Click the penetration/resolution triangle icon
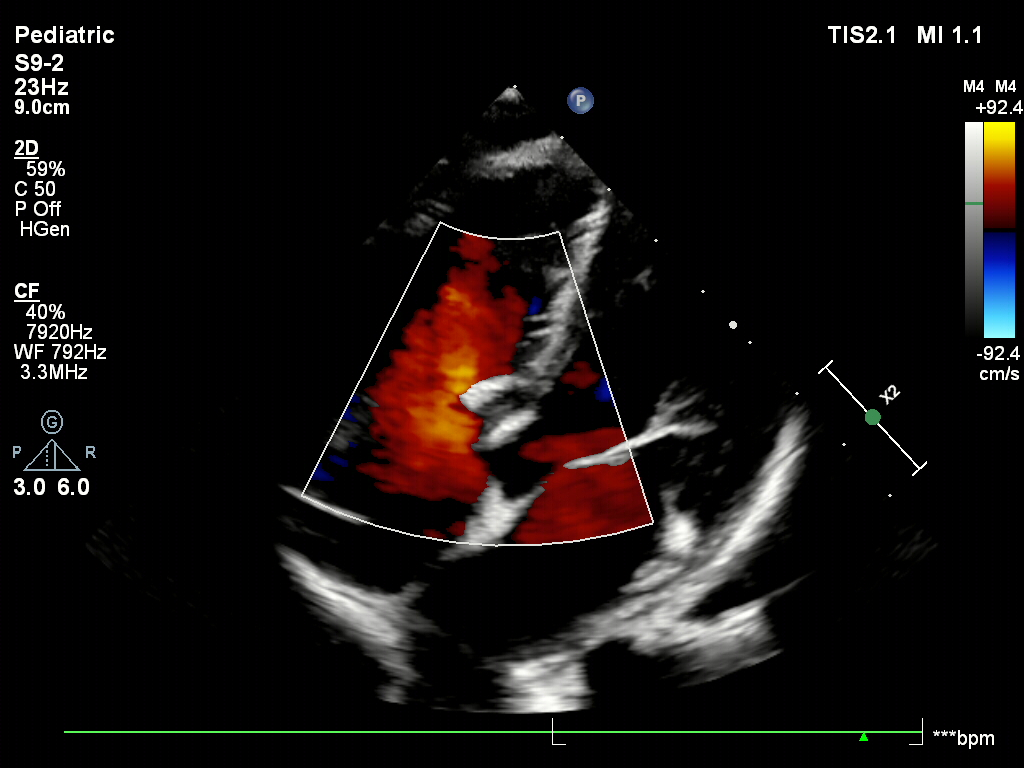This screenshot has width=1024, height=768. [x=52, y=456]
